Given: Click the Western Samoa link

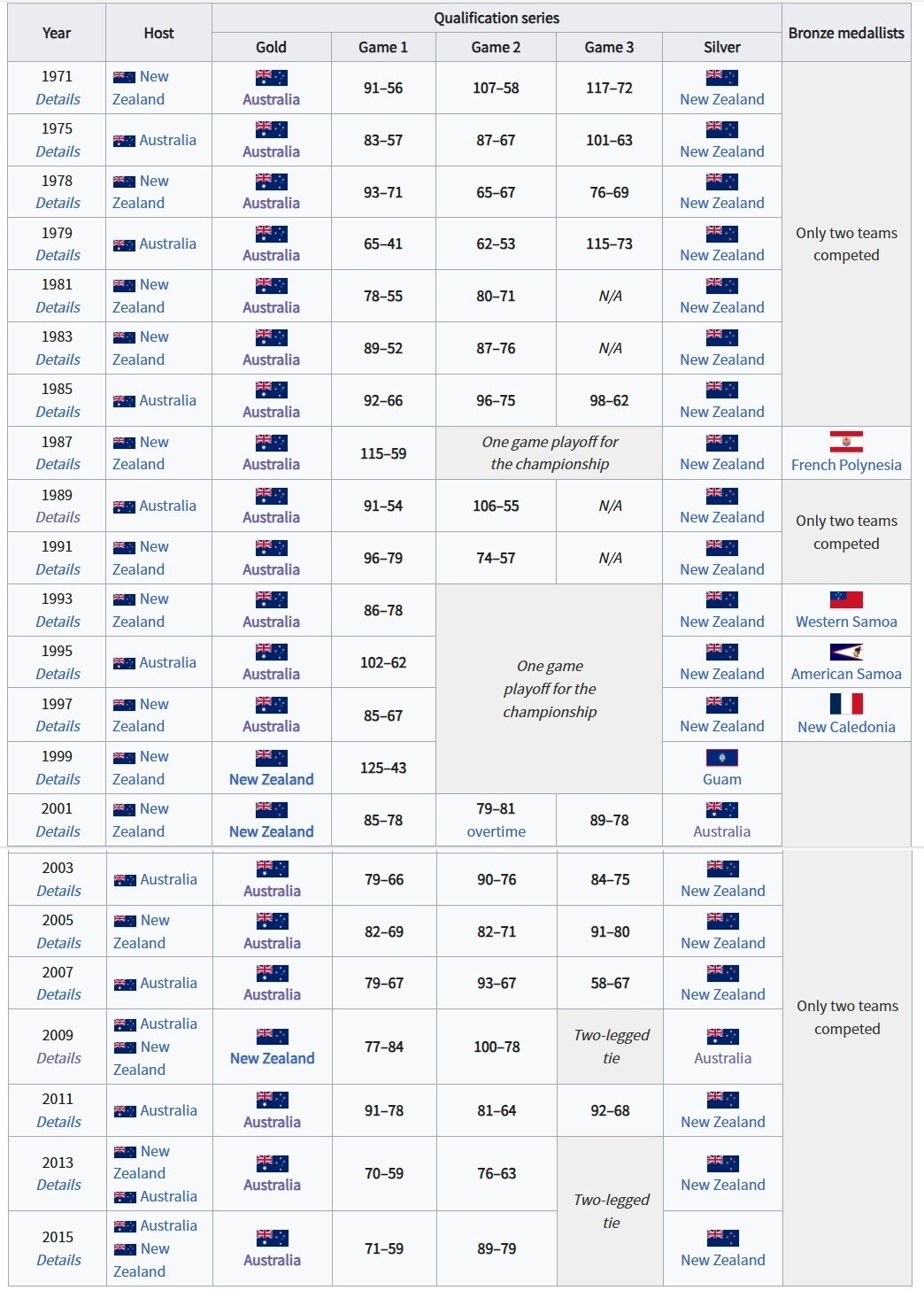Looking at the screenshot, I should pos(846,622).
